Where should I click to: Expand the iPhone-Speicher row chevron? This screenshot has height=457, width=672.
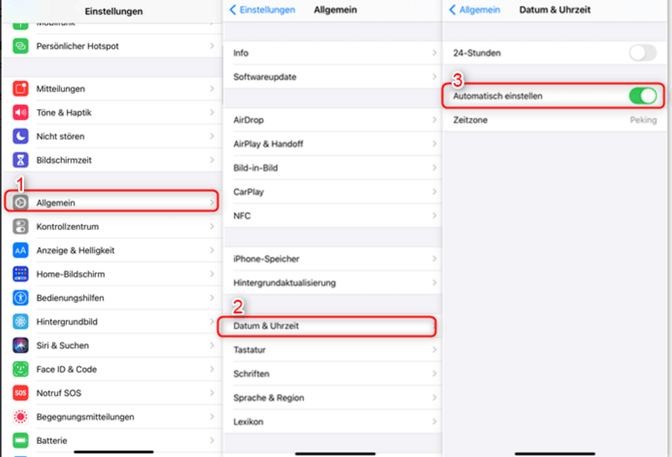point(430,258)
